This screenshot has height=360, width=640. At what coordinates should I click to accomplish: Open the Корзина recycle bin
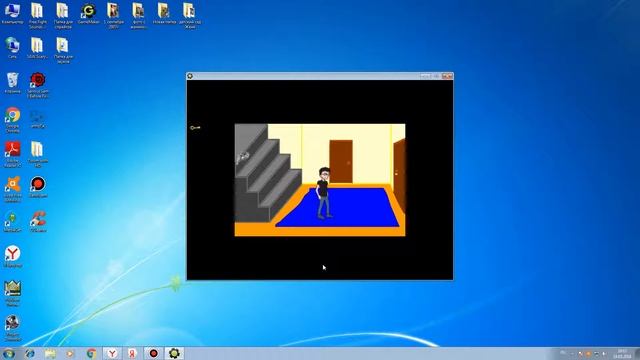pyautogui.click(x=12, y=83)
